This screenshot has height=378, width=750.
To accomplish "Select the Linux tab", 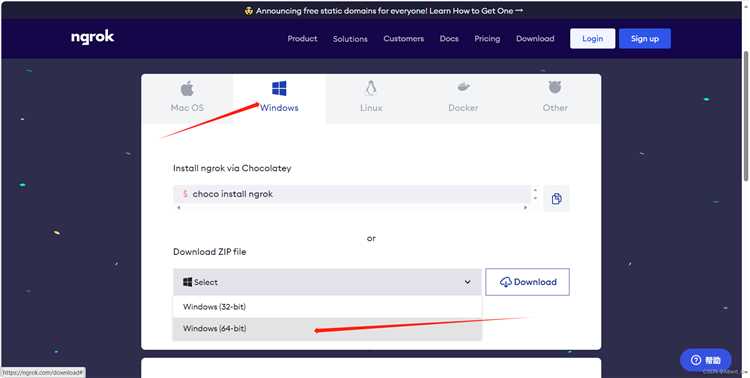I will coord(371,99).
